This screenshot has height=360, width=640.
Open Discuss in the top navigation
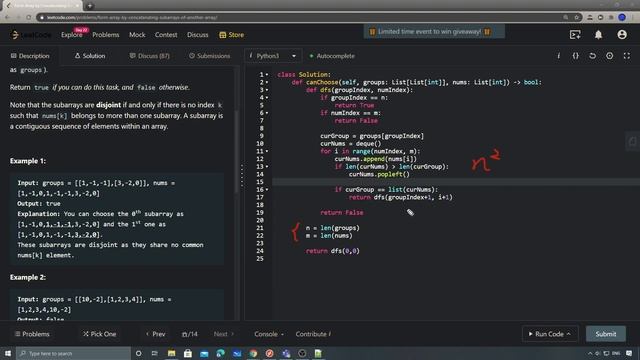(198, 35)
